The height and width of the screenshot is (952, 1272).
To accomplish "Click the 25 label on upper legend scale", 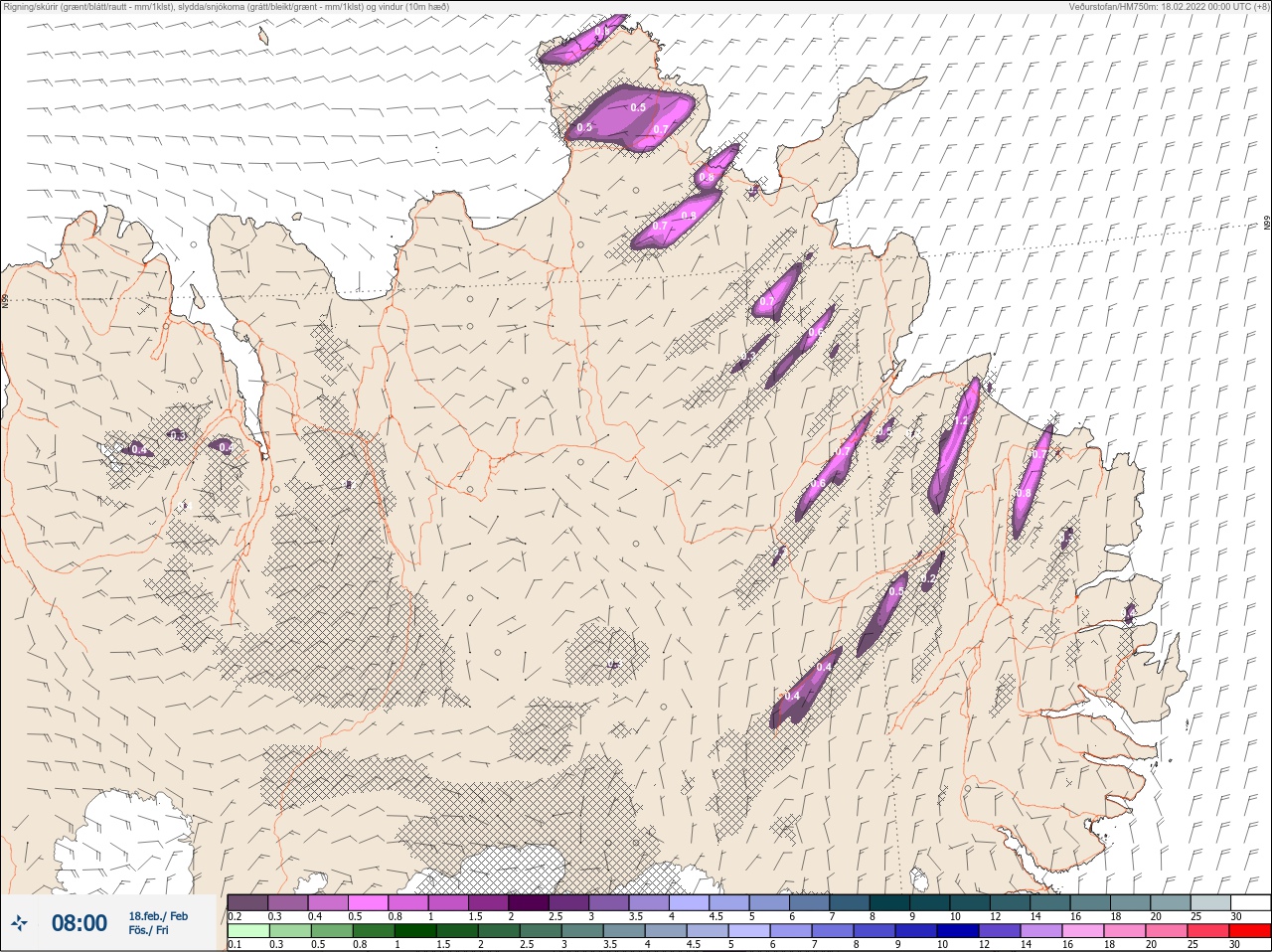I will coord(1196,916).
